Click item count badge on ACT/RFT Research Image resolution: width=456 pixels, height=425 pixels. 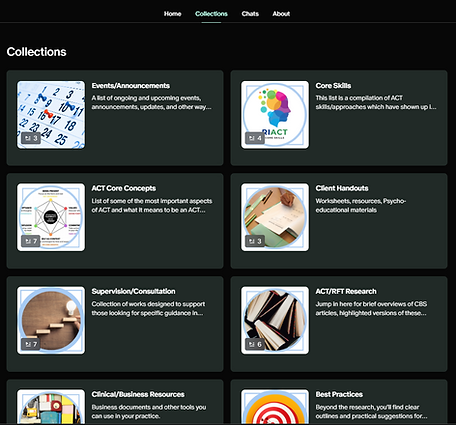pyautogui.click(x=255, y=344)
